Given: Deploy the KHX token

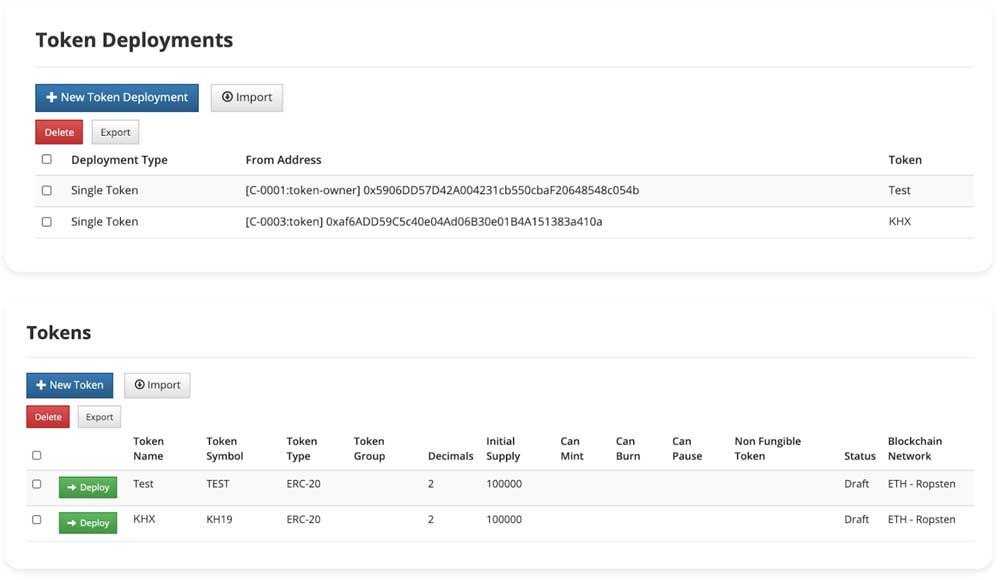Looking at the screenshot, I should tap(88, 523).
